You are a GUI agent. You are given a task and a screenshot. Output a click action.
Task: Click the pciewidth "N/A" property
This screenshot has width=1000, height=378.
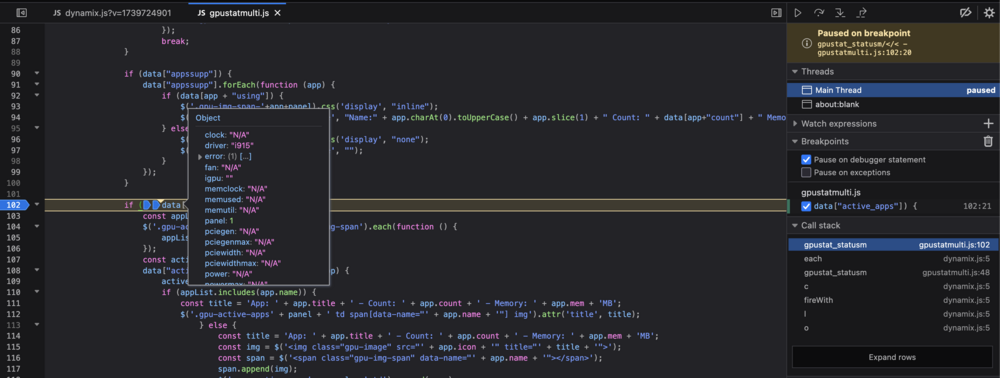[235, 252]
